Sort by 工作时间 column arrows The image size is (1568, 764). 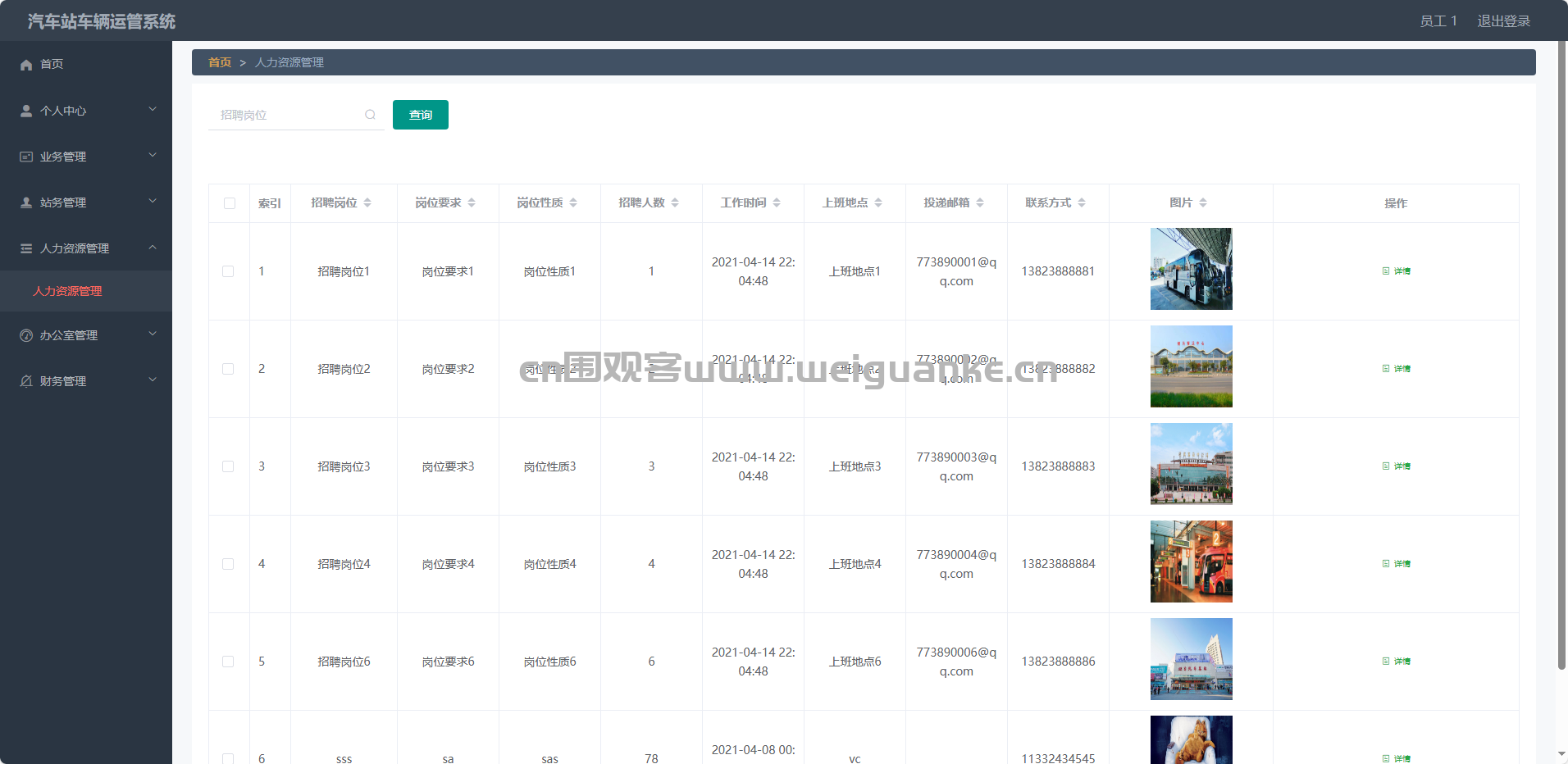777,202
